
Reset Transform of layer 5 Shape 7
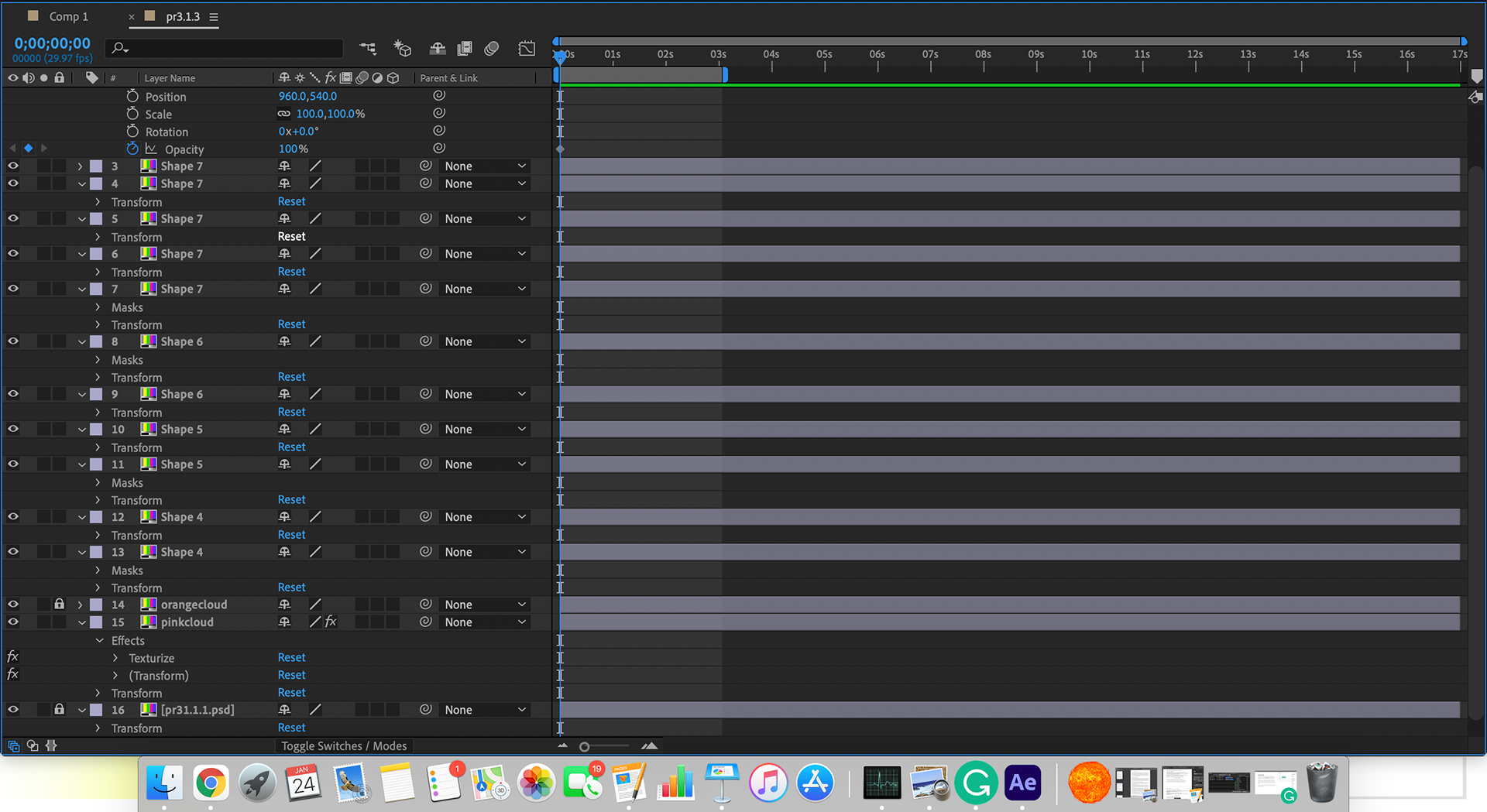292,236
